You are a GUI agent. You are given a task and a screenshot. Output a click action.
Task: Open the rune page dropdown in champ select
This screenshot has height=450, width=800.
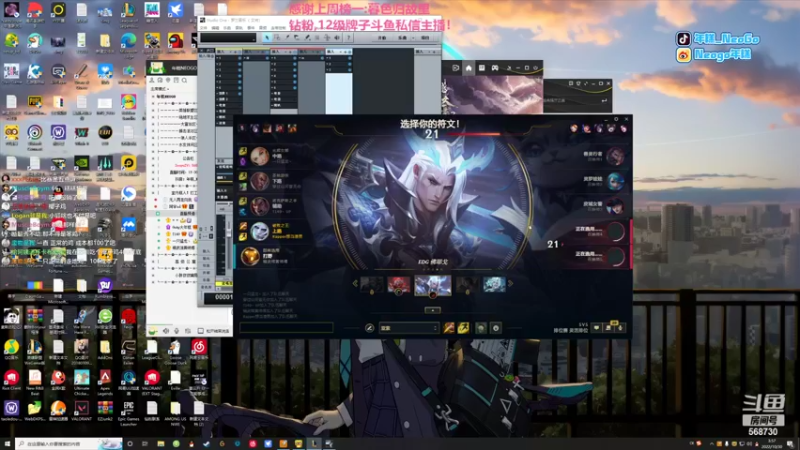point(409,328)
